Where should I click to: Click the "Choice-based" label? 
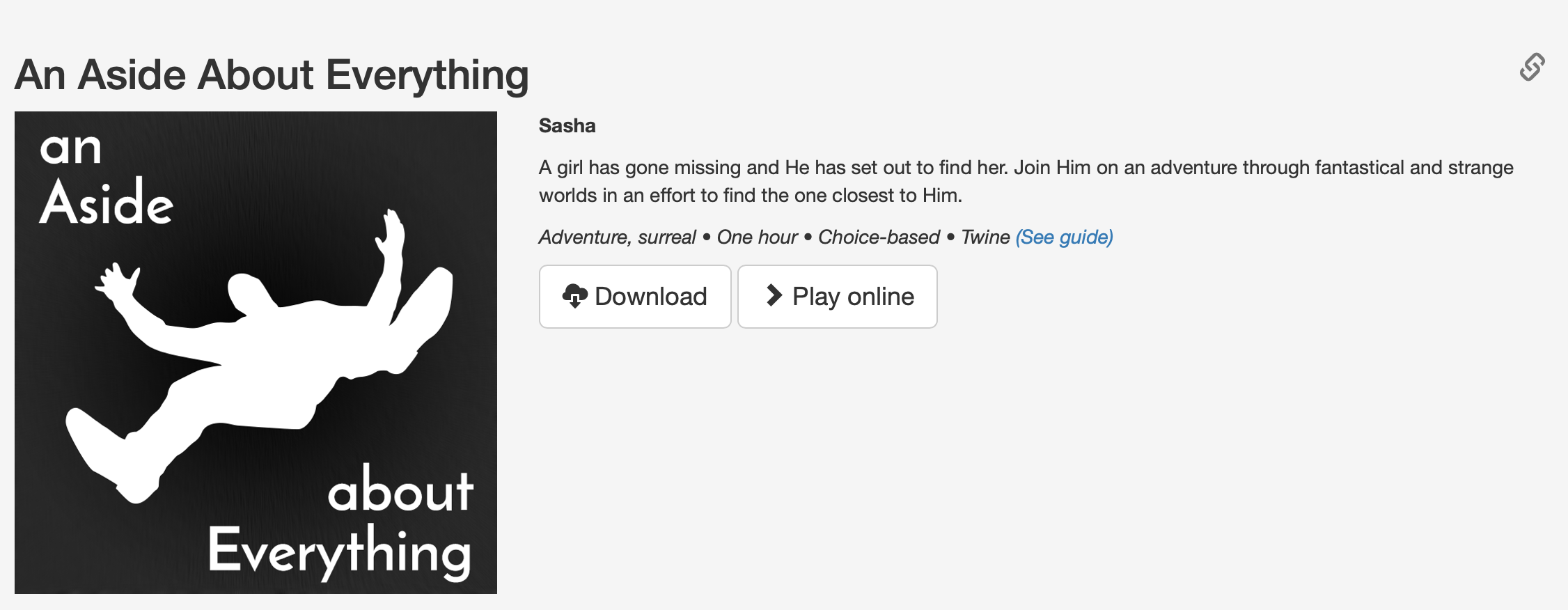coord(879,237)
